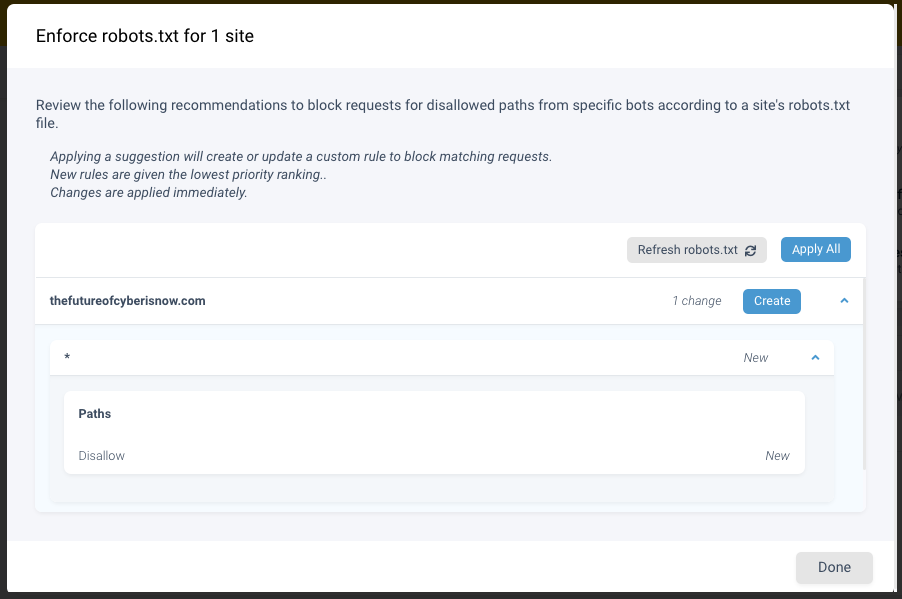Screen dimensions: 902x599
Task: Click the refresh arrows icon beside robots.txt
Action: coord(750,250)
